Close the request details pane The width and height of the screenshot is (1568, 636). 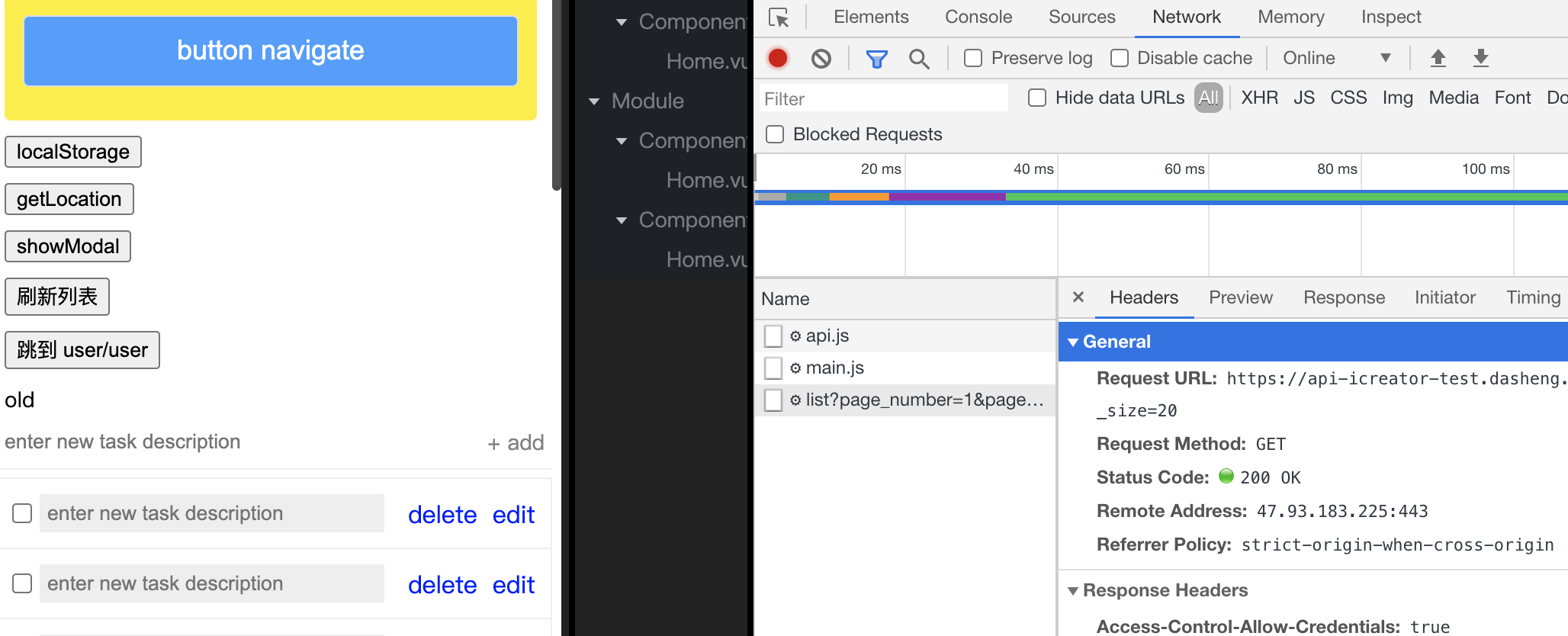(1078, 297)
